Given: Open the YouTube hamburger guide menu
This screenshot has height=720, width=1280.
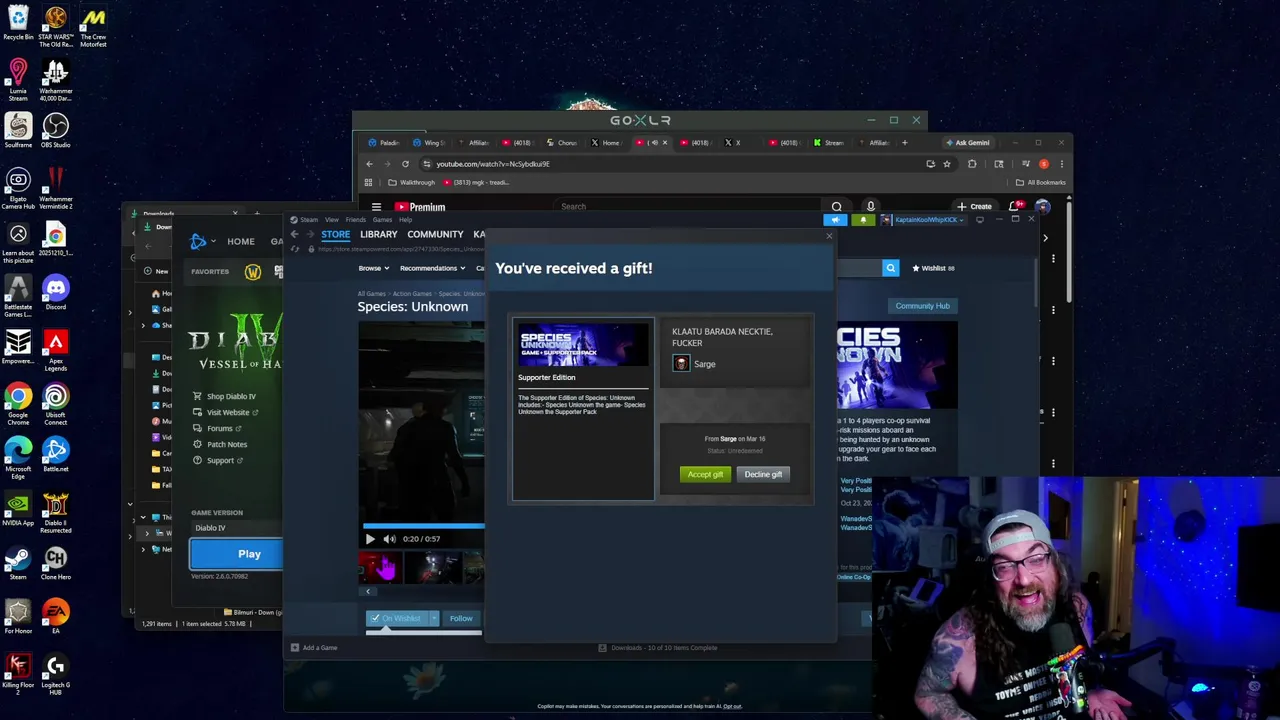Looking at the screenshot, I should [376, 207].
